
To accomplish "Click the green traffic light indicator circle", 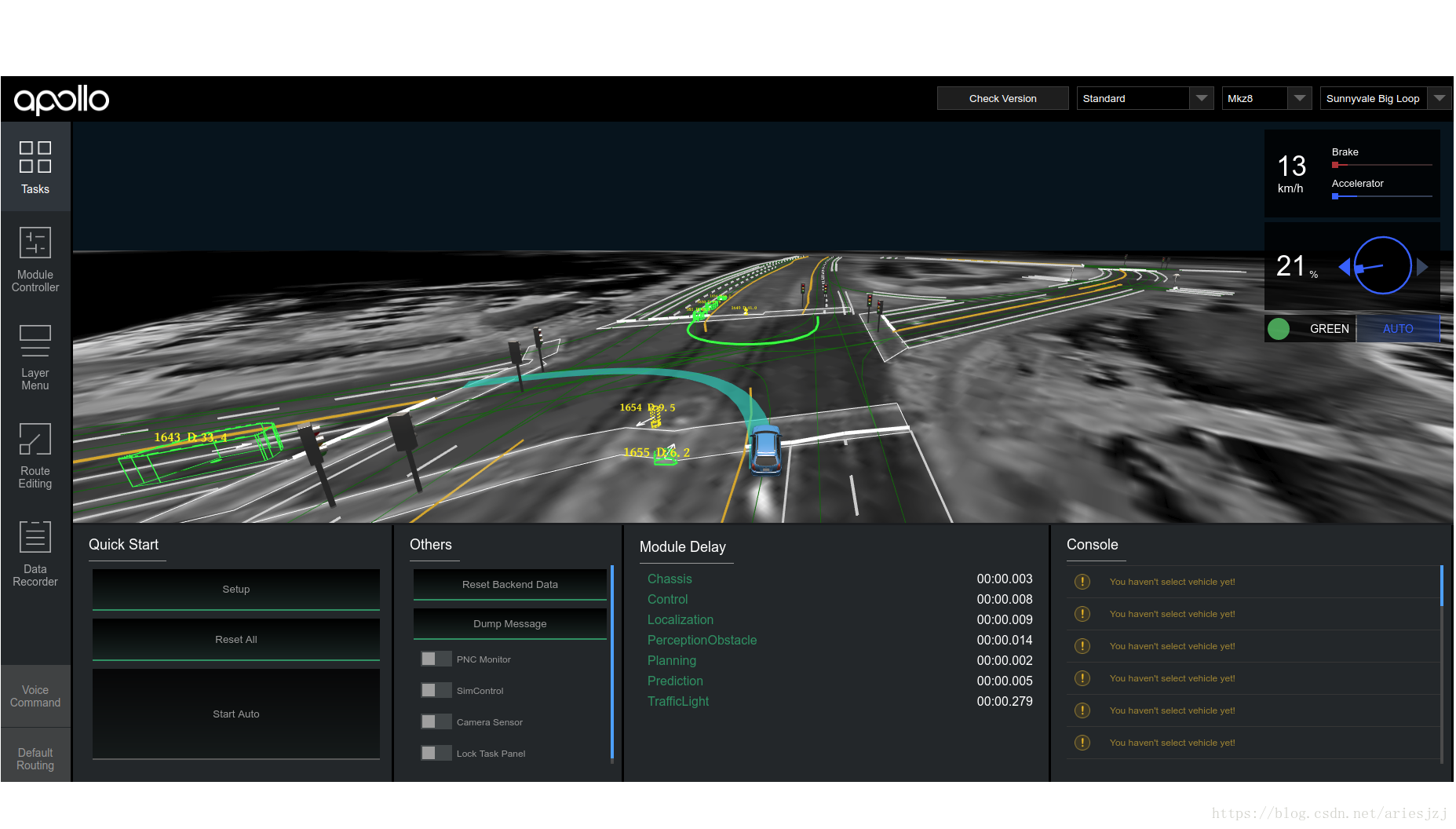I will [x=1279, y=329].
